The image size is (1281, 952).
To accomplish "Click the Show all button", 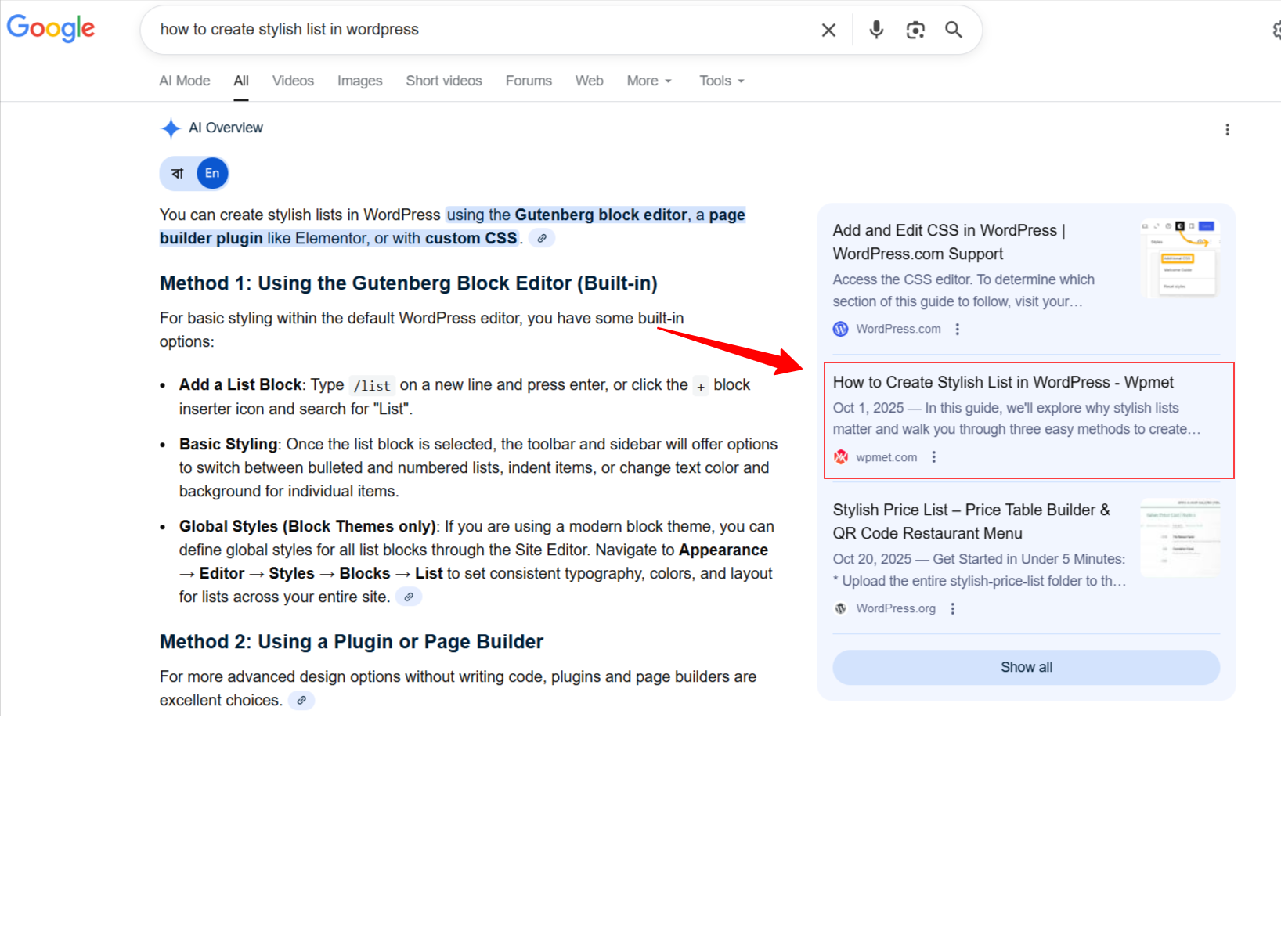I will 1026,666.
